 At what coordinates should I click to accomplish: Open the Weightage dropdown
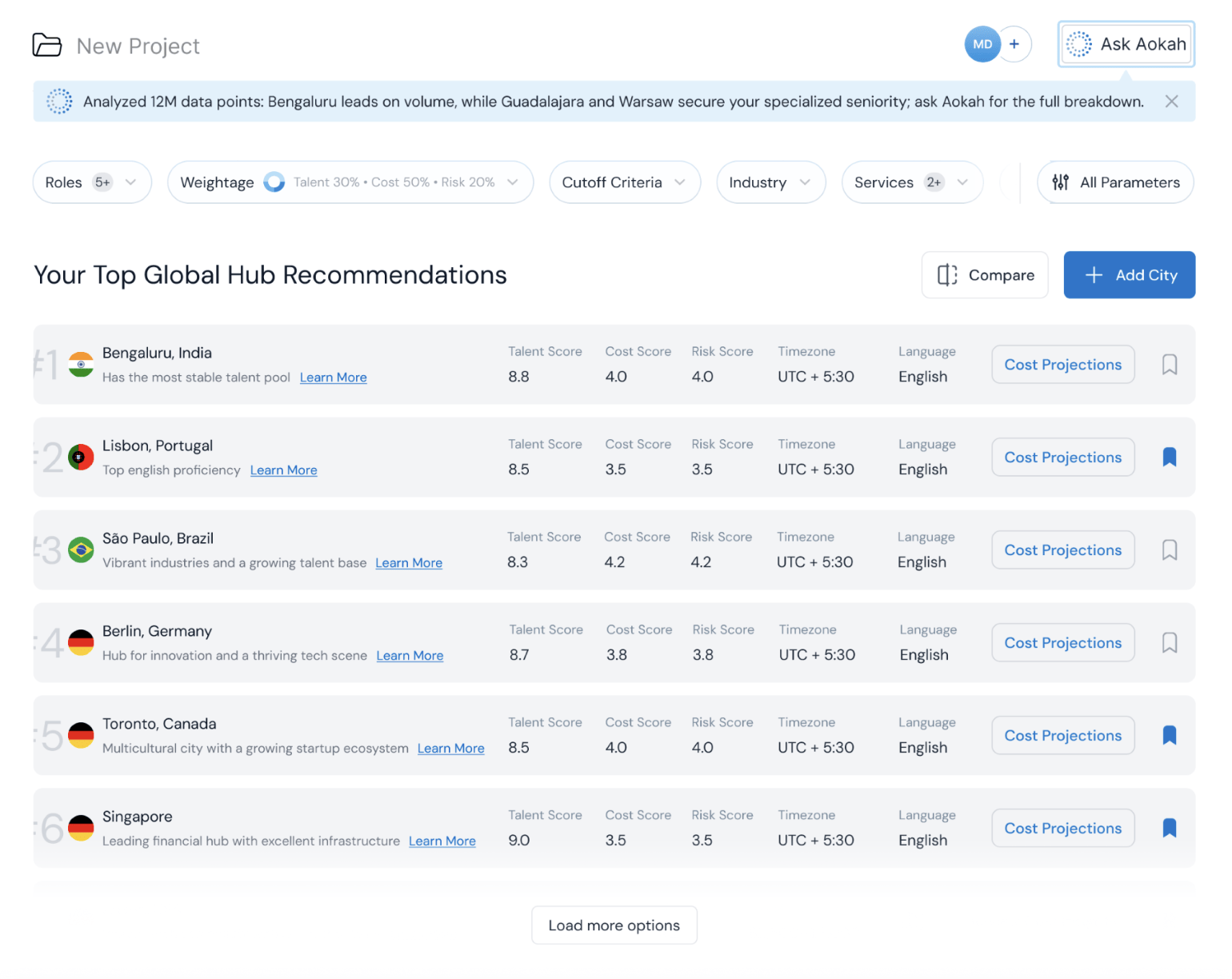coord(350,182)
